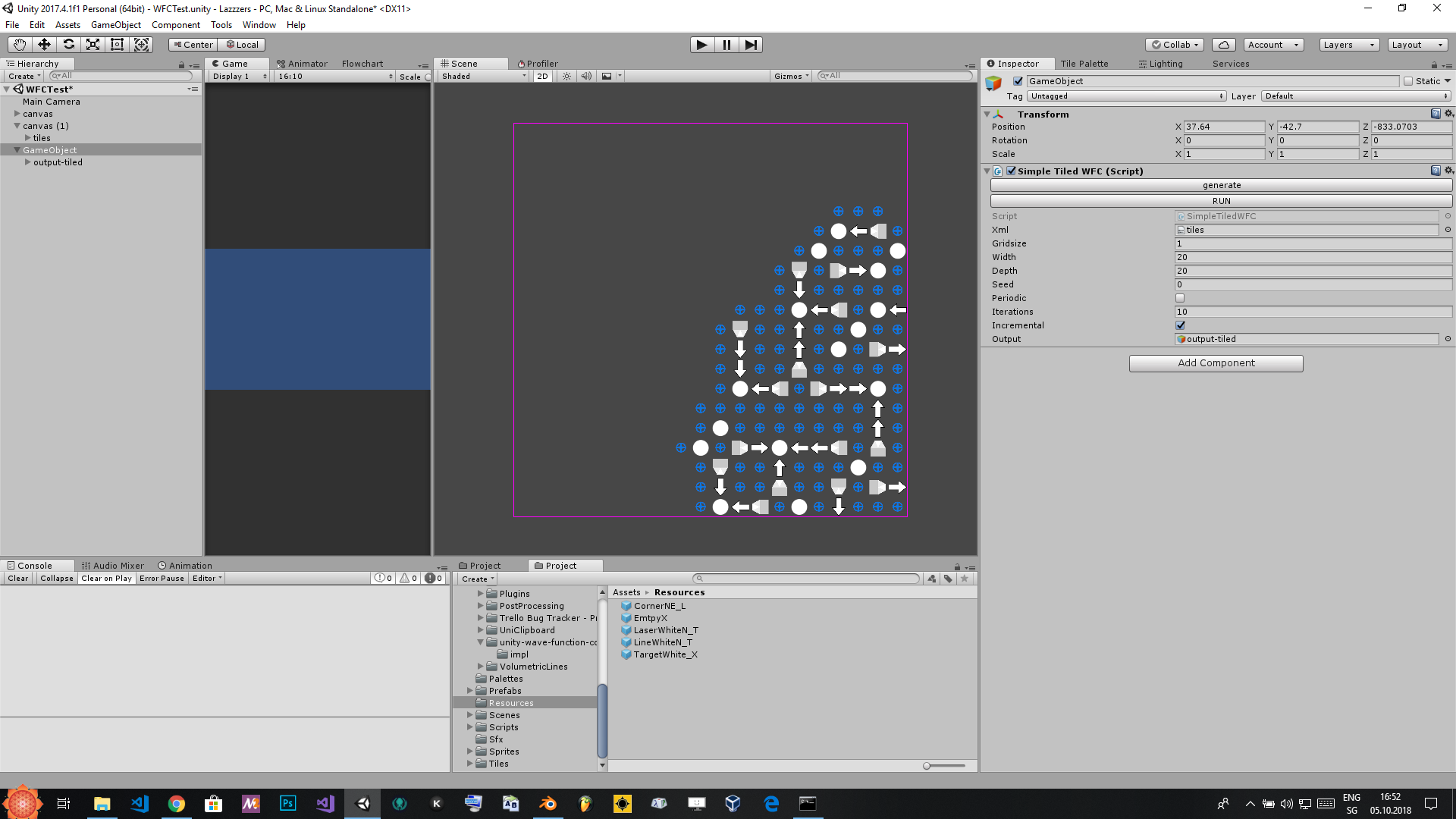Toggle scene lighting sun icon
This screenshot has width=1456, height=819.
pos(566,76)
